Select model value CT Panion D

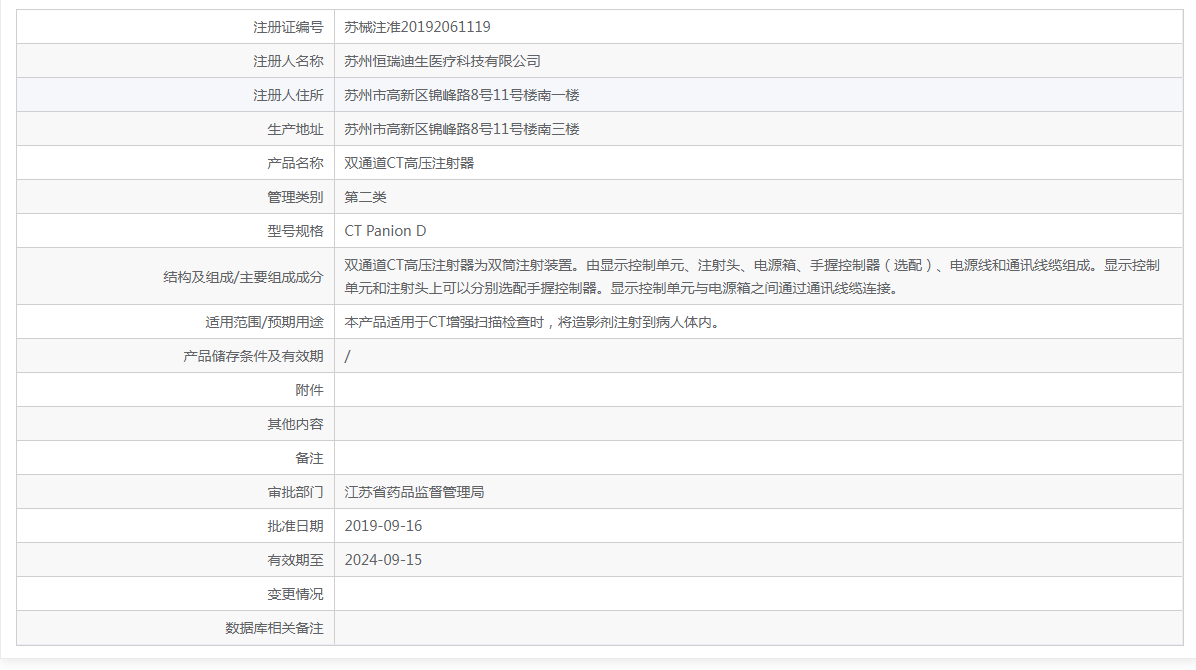(x=385, y=231)
